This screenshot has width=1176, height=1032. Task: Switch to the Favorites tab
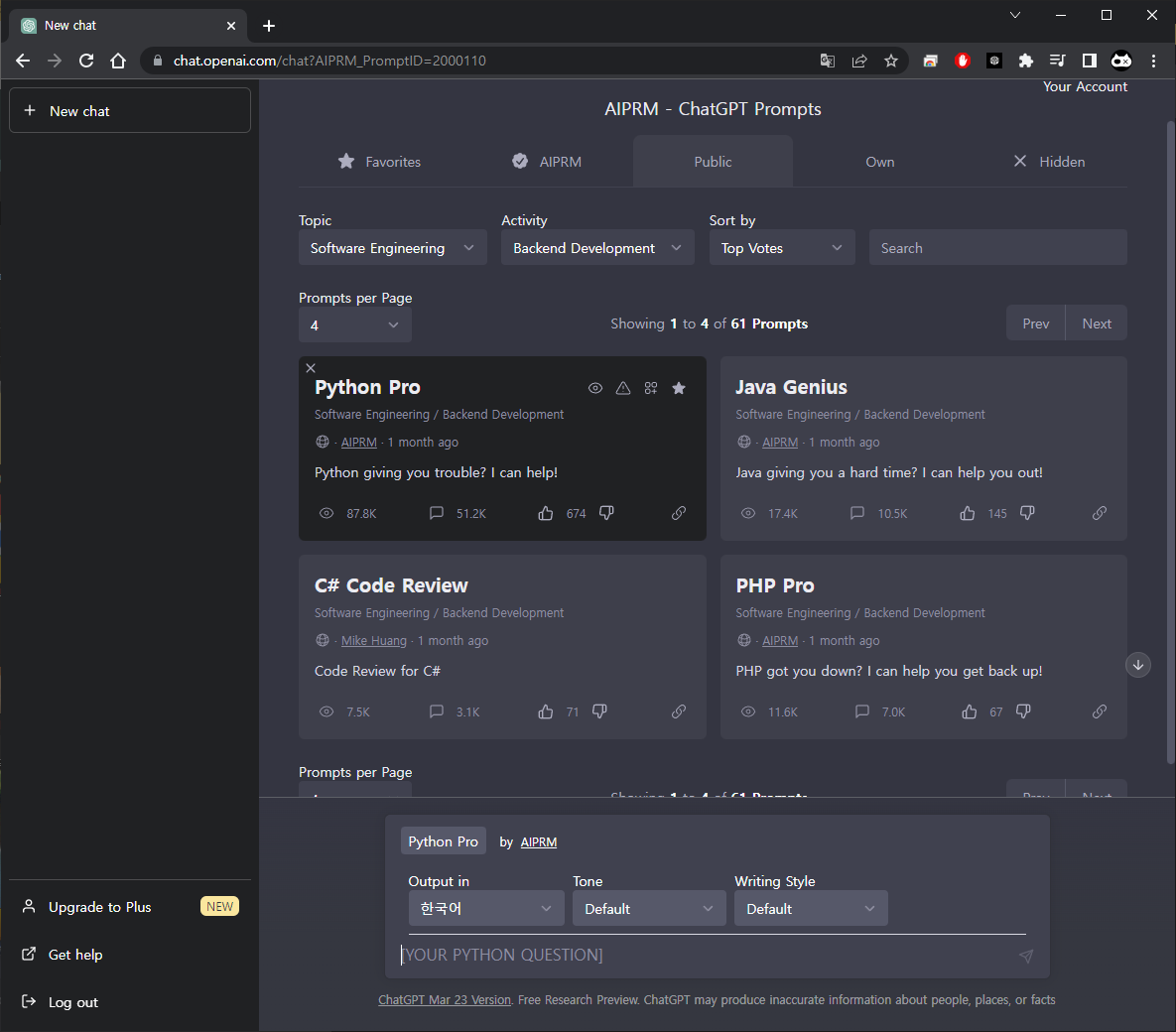pyautogui.click(x=379, y=161)
